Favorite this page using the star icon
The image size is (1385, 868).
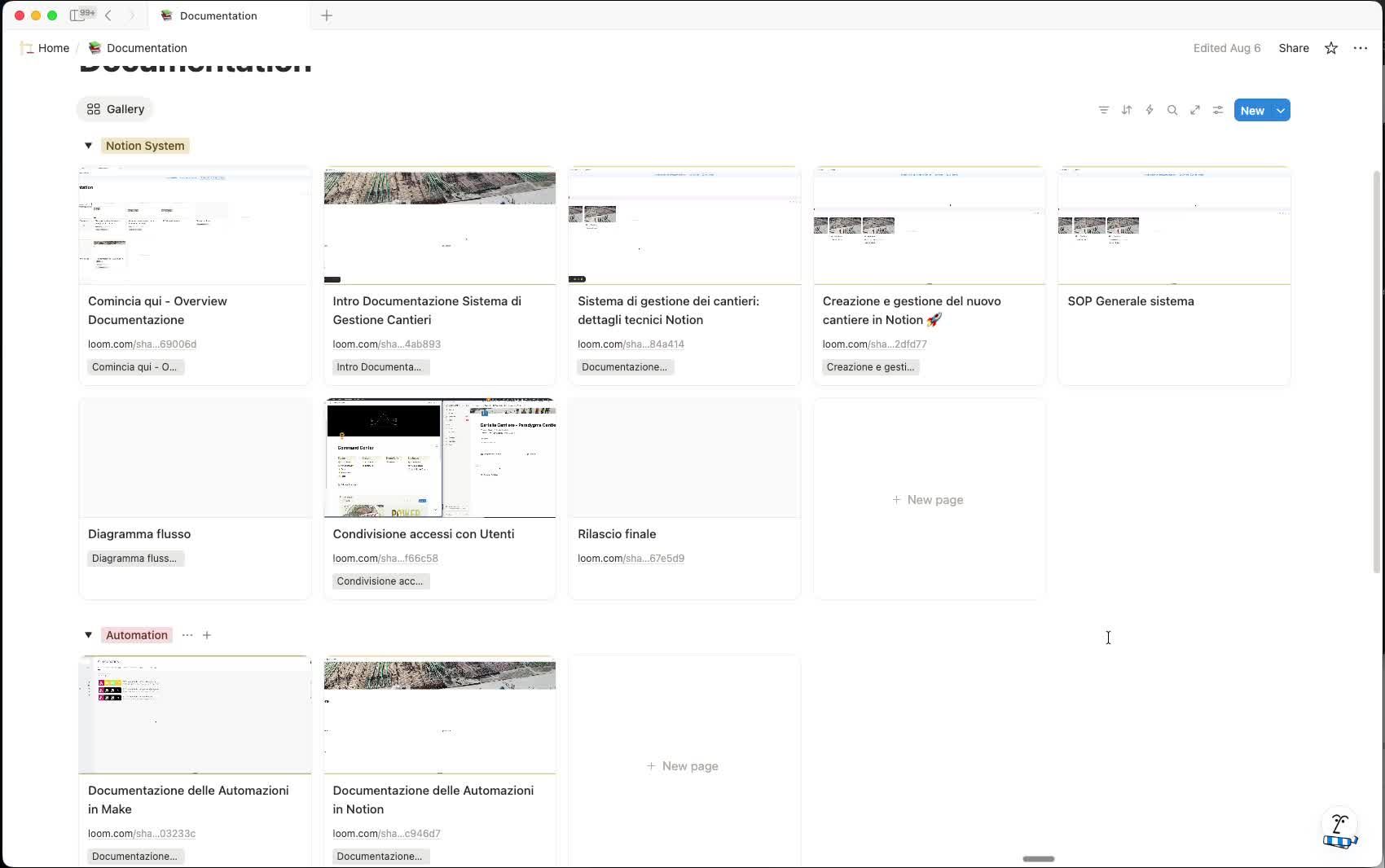tap(1331, 48)
